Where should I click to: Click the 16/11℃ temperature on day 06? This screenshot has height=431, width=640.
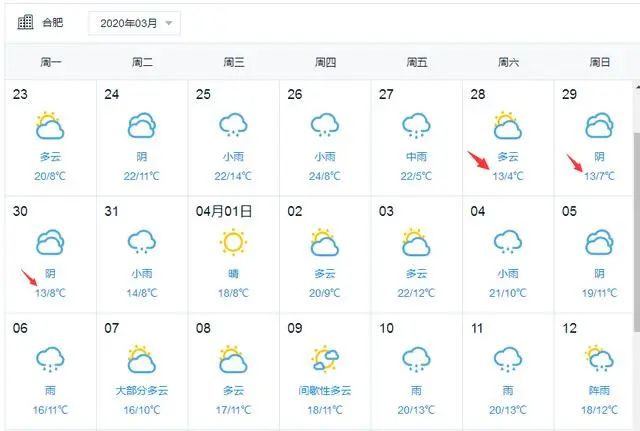point(50,410)
